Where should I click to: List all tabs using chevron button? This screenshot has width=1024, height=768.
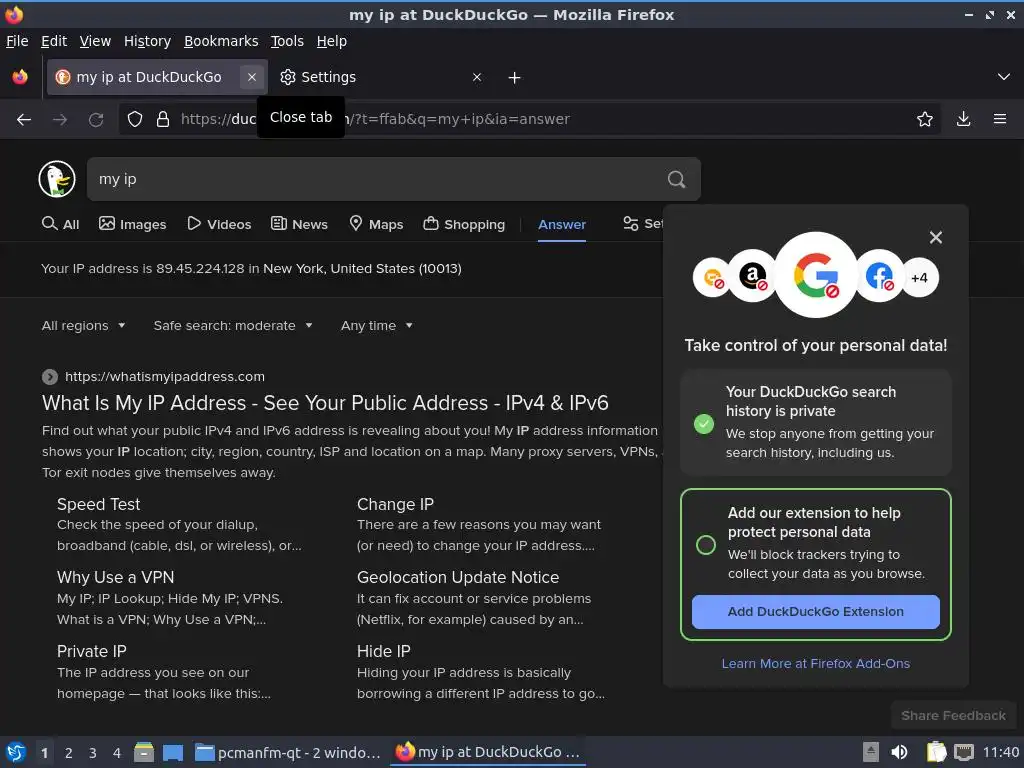(1004, 77)
